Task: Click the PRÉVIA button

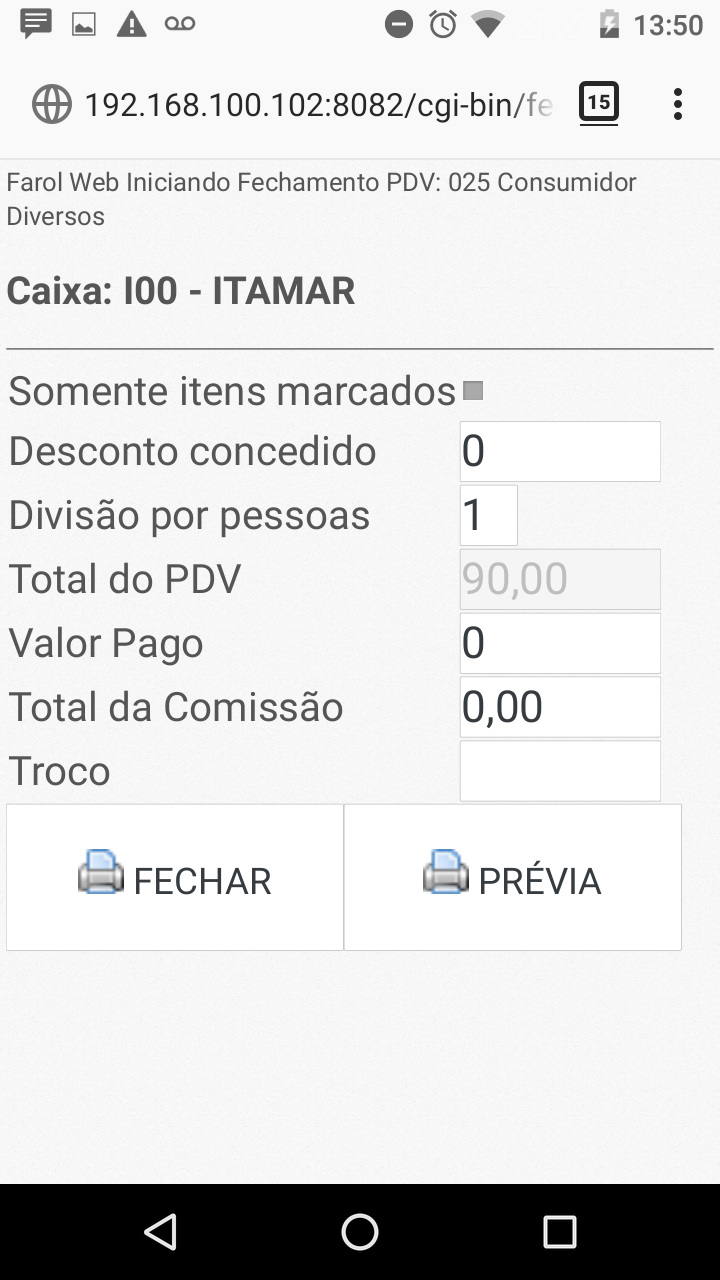Action: coord(513,878)
